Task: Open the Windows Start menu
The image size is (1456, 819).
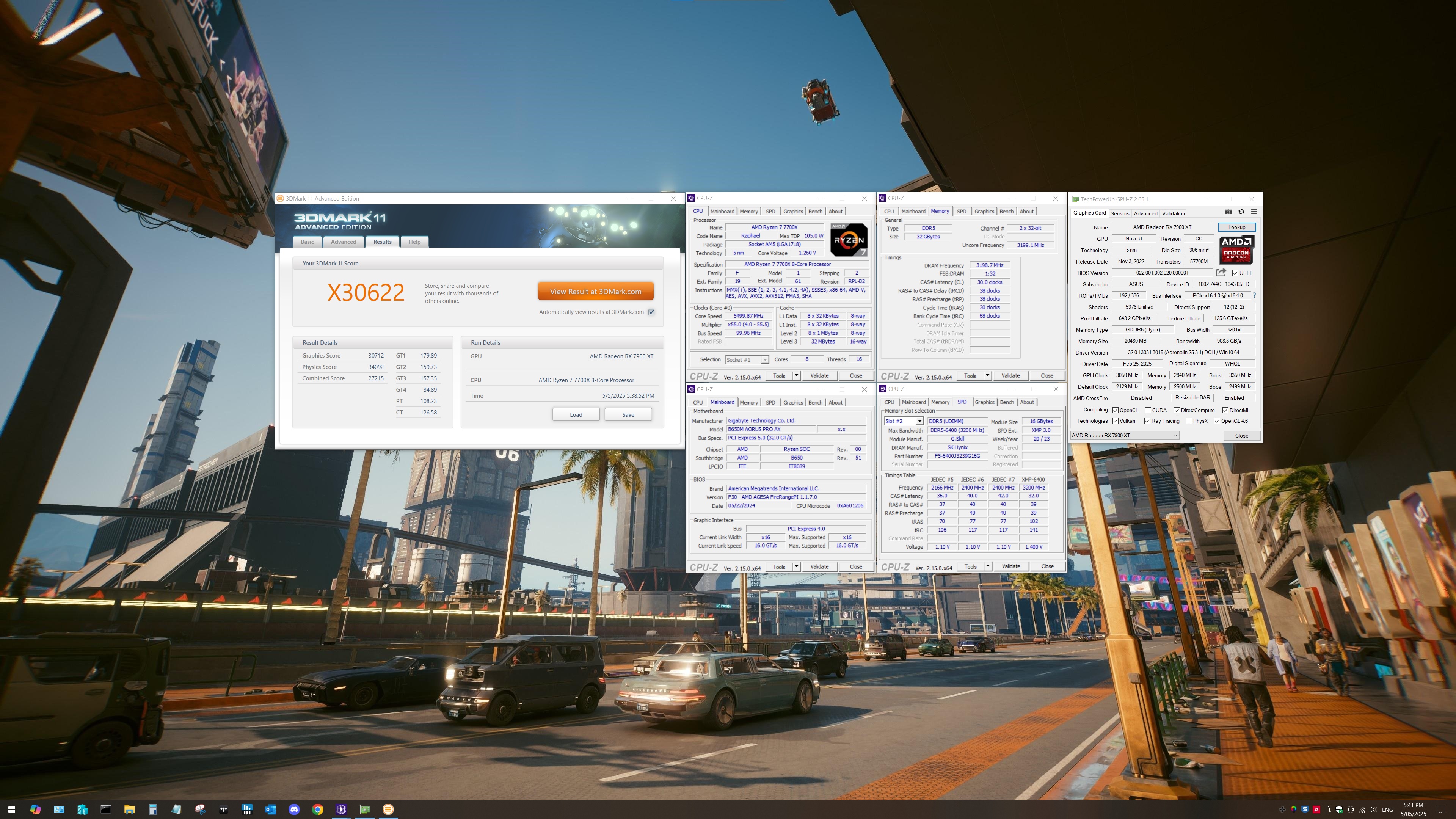Action: tap(11, 810)
